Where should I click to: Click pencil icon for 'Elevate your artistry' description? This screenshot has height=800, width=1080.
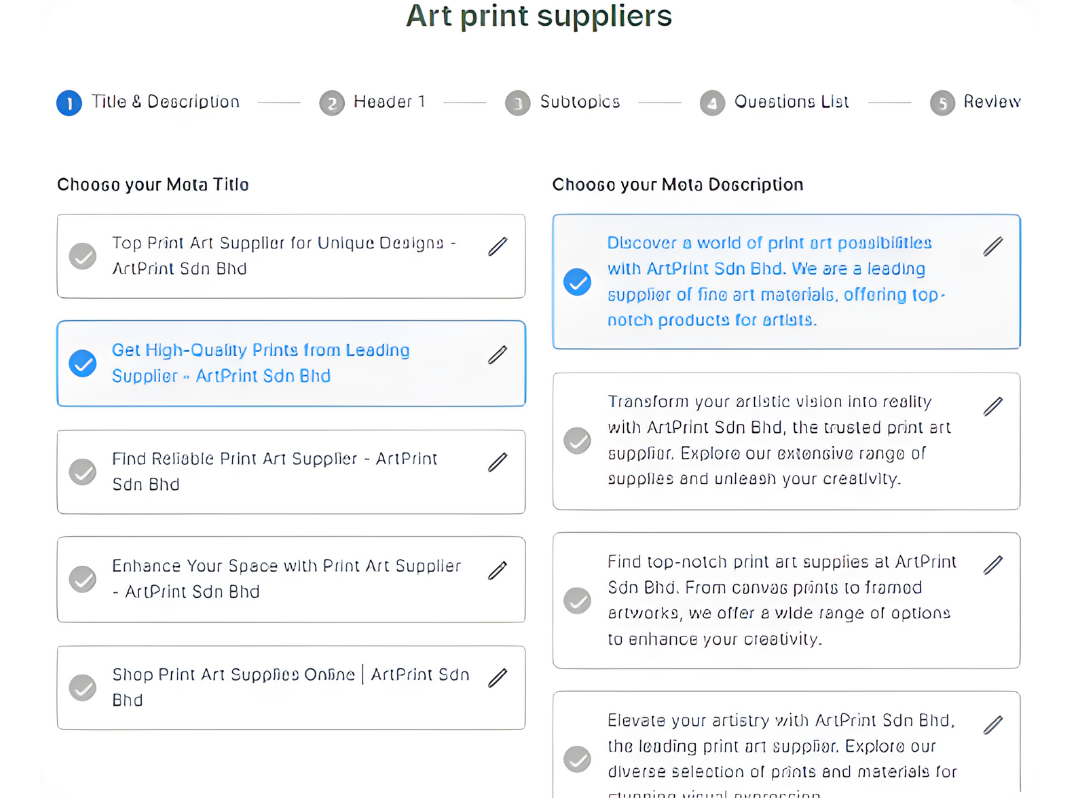coord(993,725)
